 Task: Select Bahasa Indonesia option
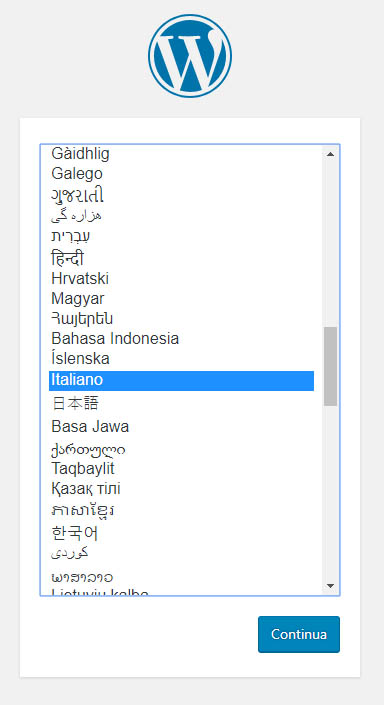tap(181, 338)
